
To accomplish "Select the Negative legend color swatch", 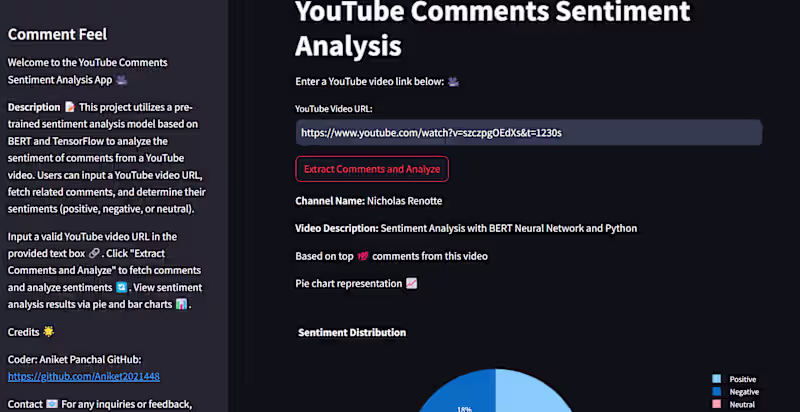I will point(716,392).
